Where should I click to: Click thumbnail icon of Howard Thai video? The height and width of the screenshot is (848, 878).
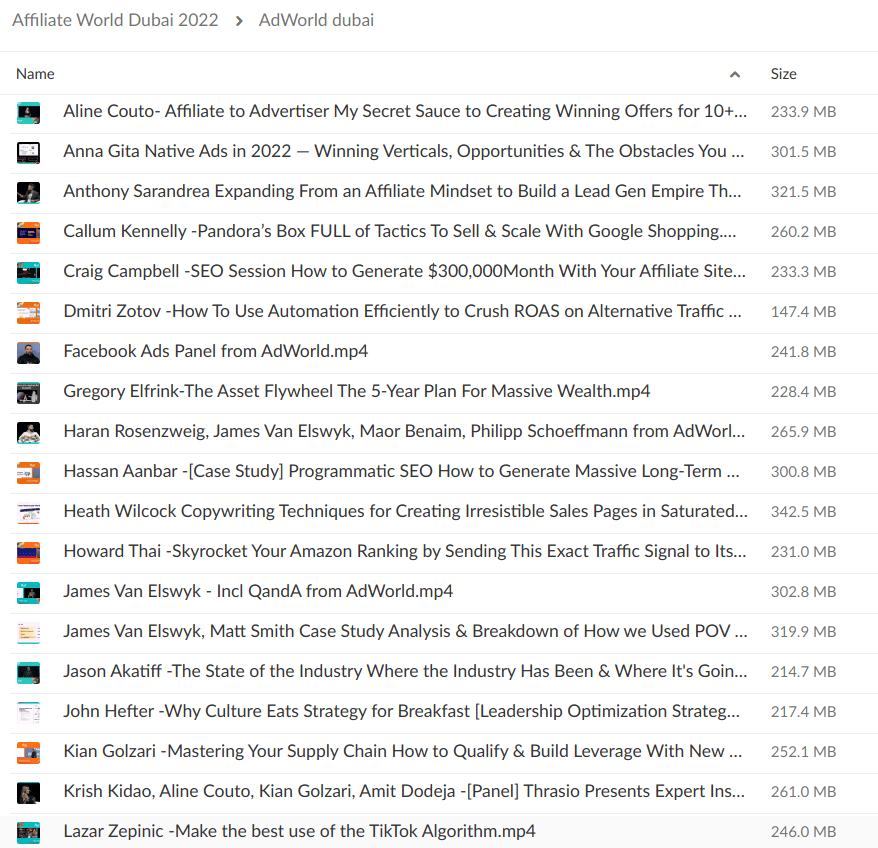(x=28, y=552)
